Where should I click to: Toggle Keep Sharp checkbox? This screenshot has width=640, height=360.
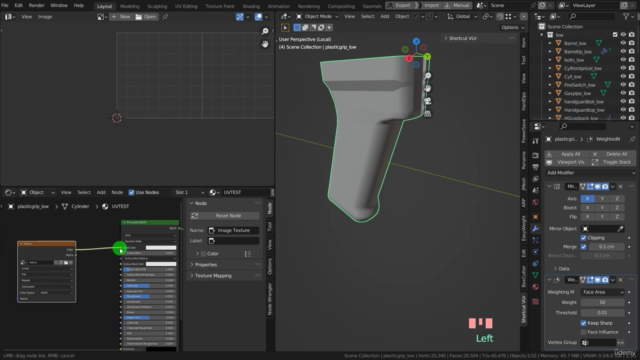click(583, 323)
